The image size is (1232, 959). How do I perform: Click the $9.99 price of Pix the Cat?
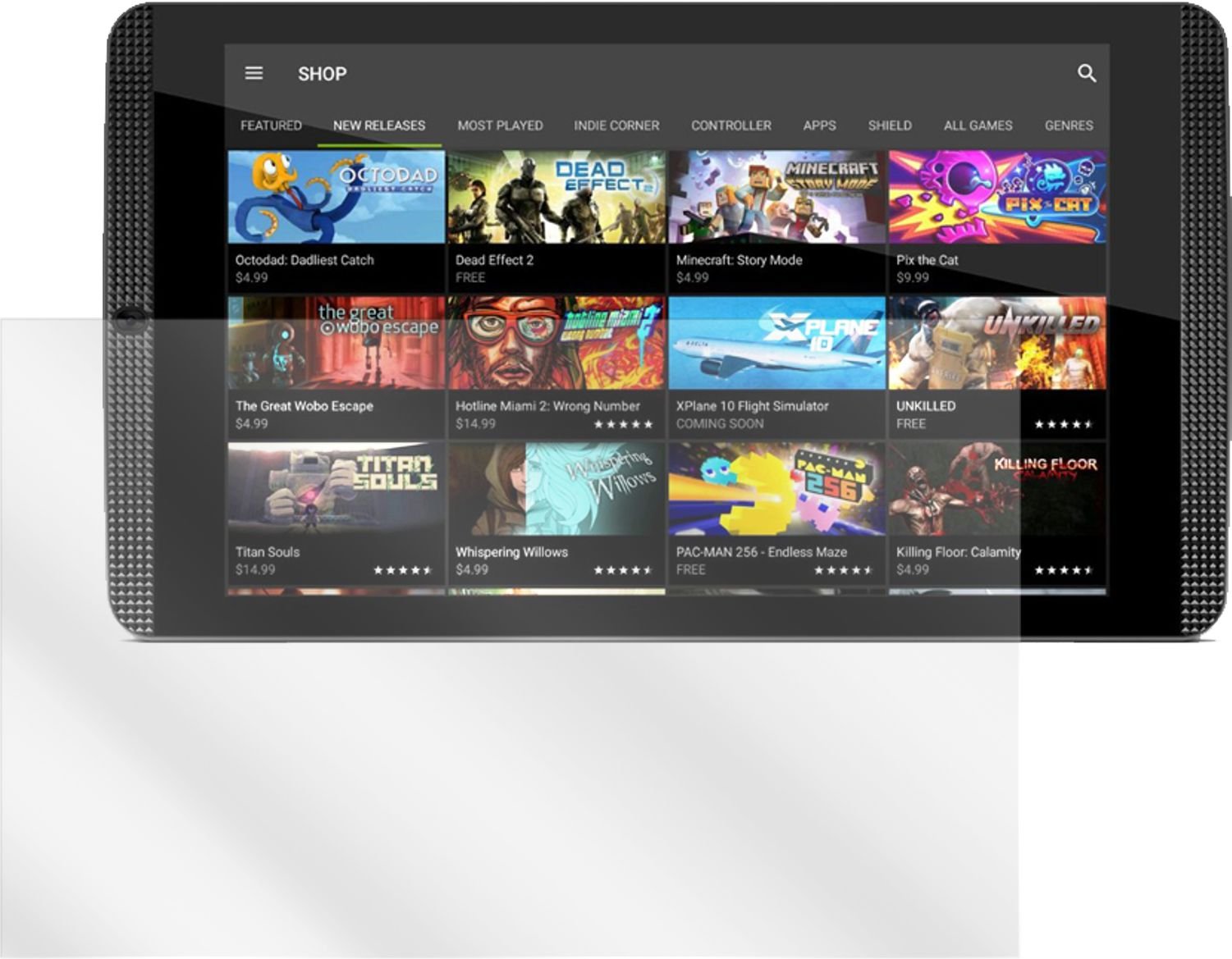pos(913,277)
